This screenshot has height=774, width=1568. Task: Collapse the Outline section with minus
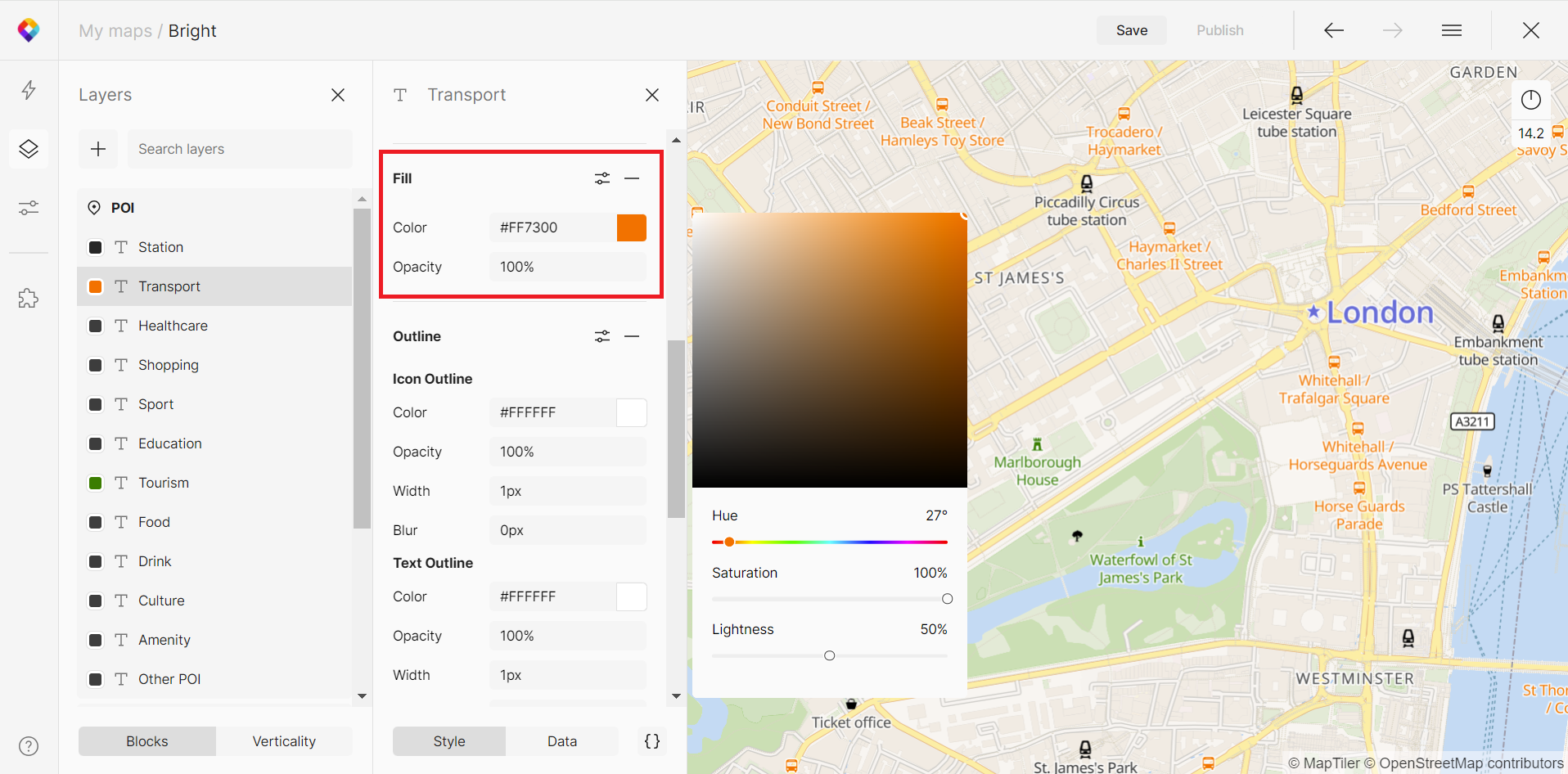coord(632,336)
